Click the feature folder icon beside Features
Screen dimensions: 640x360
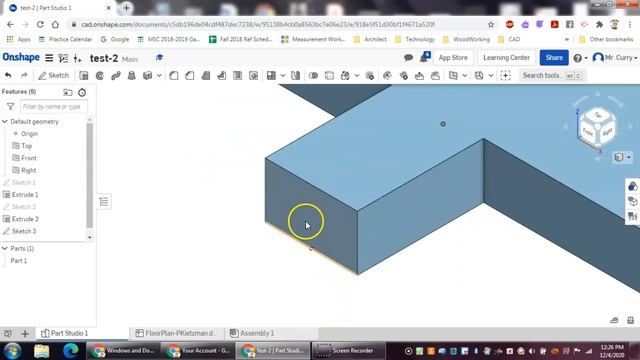[x=68, y=92]
